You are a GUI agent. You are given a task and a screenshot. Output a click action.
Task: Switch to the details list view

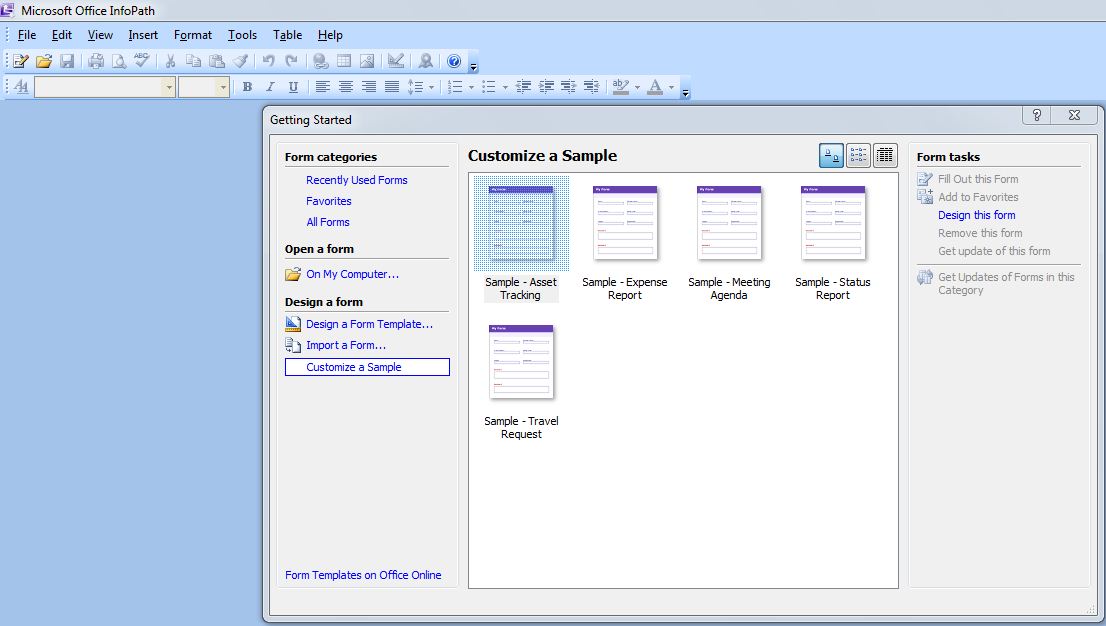pyautogui.click(x=885, y=155)
